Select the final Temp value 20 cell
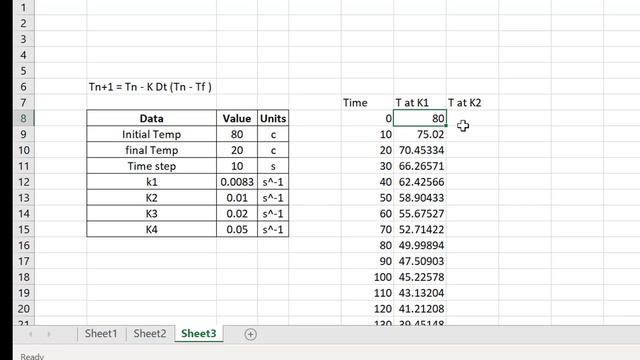 pyautogui.click(x=237, y=150)
